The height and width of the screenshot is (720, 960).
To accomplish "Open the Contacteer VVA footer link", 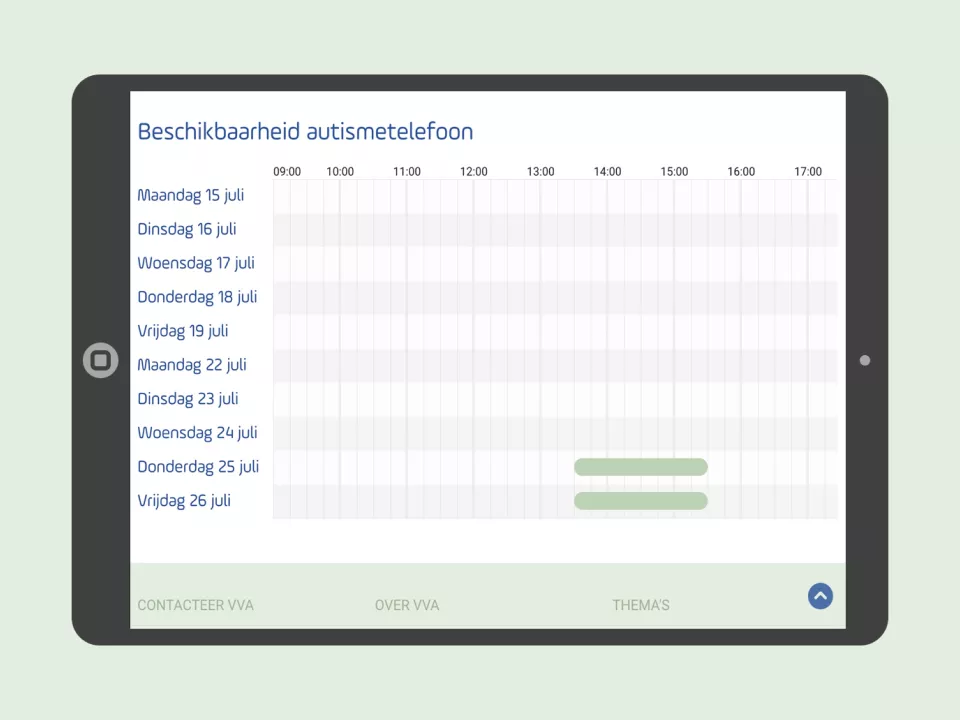I will (195, 605).
